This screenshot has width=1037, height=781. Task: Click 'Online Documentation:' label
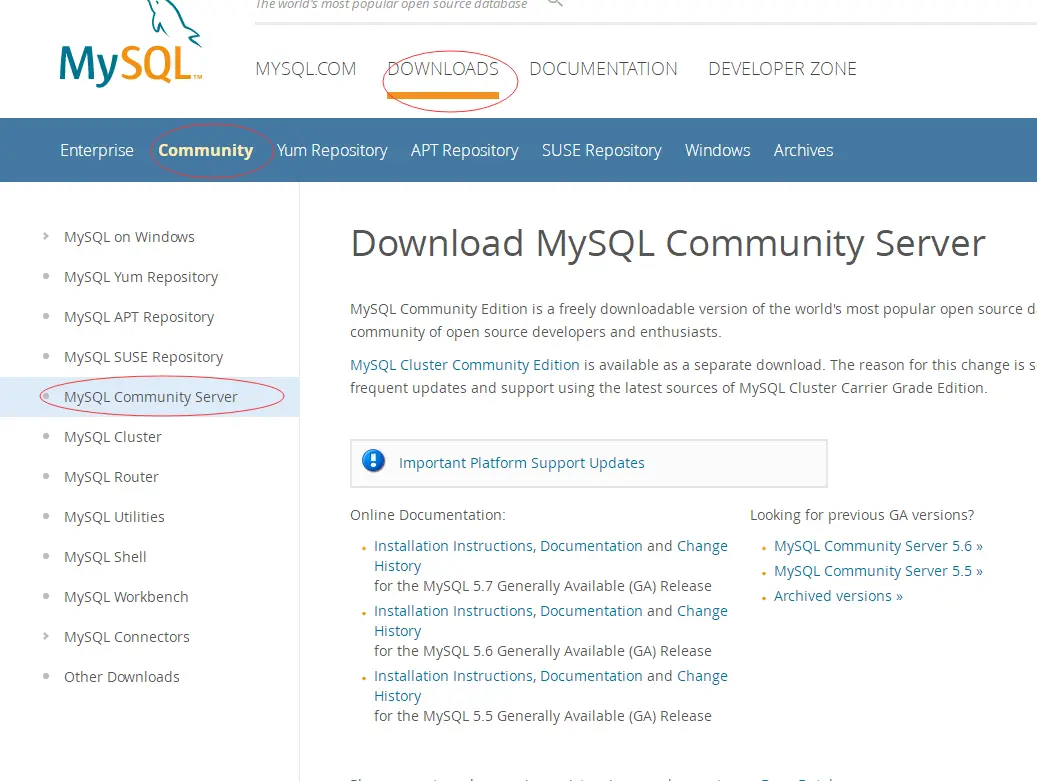coord(427,515)
